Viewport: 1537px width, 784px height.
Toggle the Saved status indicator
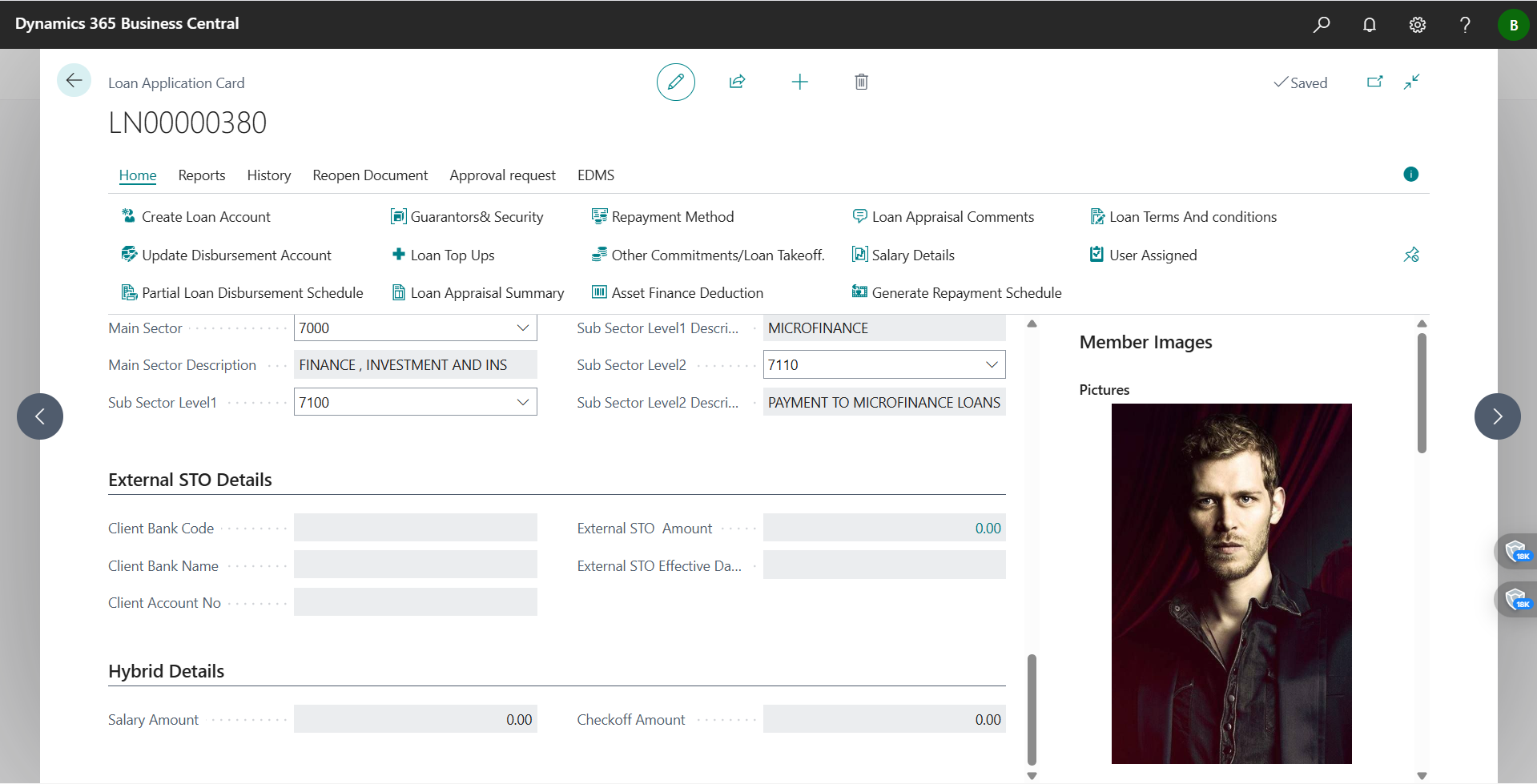coord(1300,82)
